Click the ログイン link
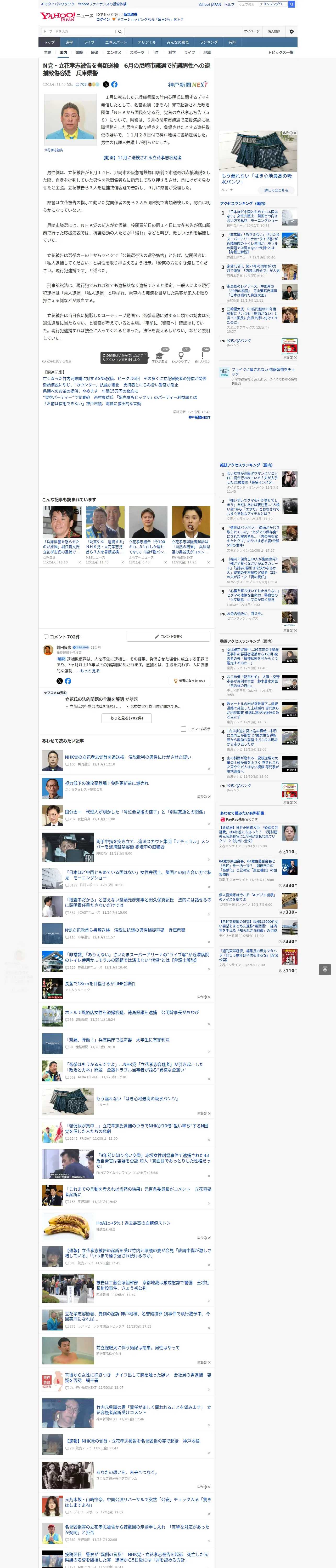Image resolution: width=336 pixels, height=1568 pixels. pyautogui.click(x=103, y=20)
